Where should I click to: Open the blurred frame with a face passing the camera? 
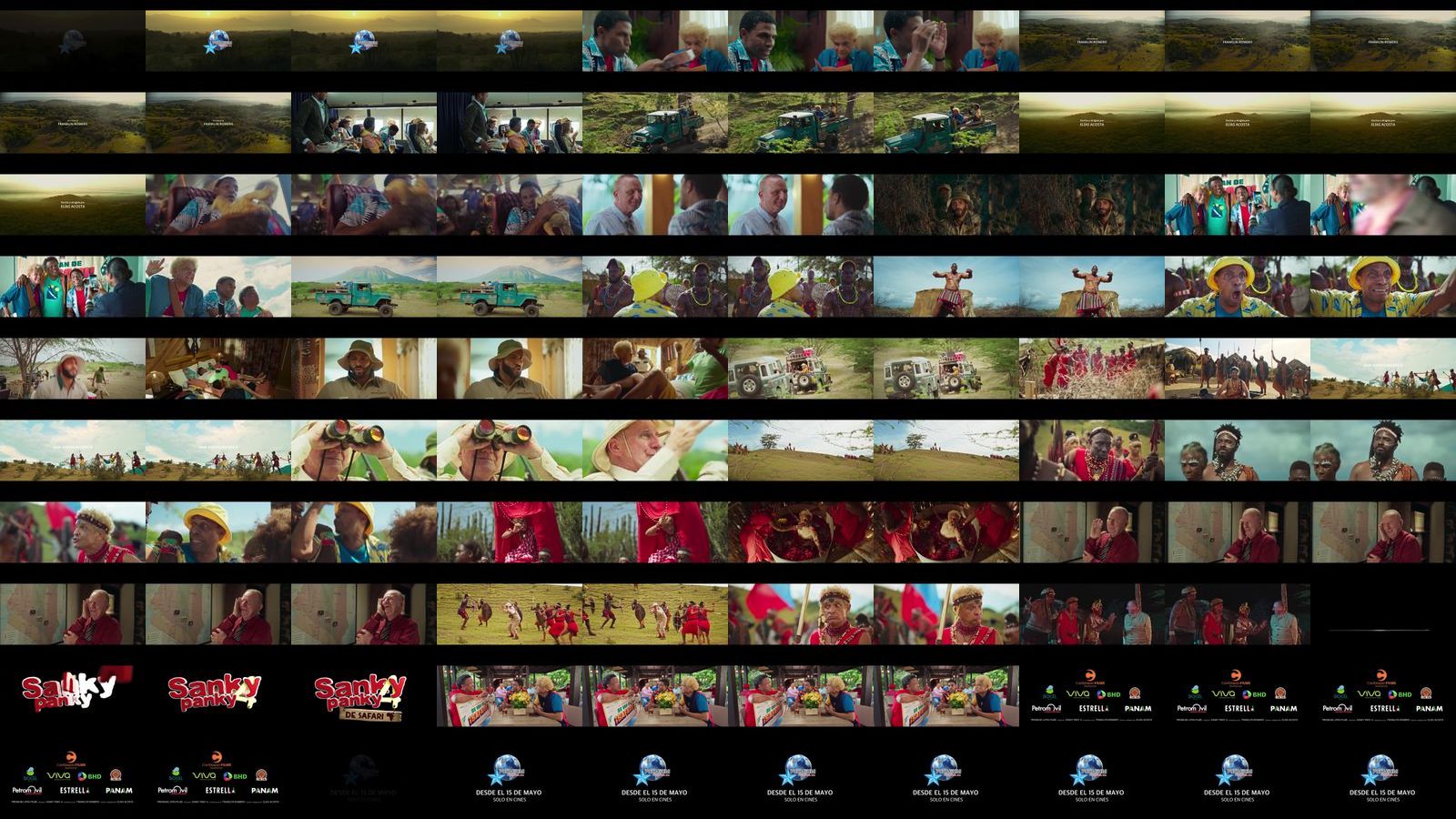coord(1383,205)
